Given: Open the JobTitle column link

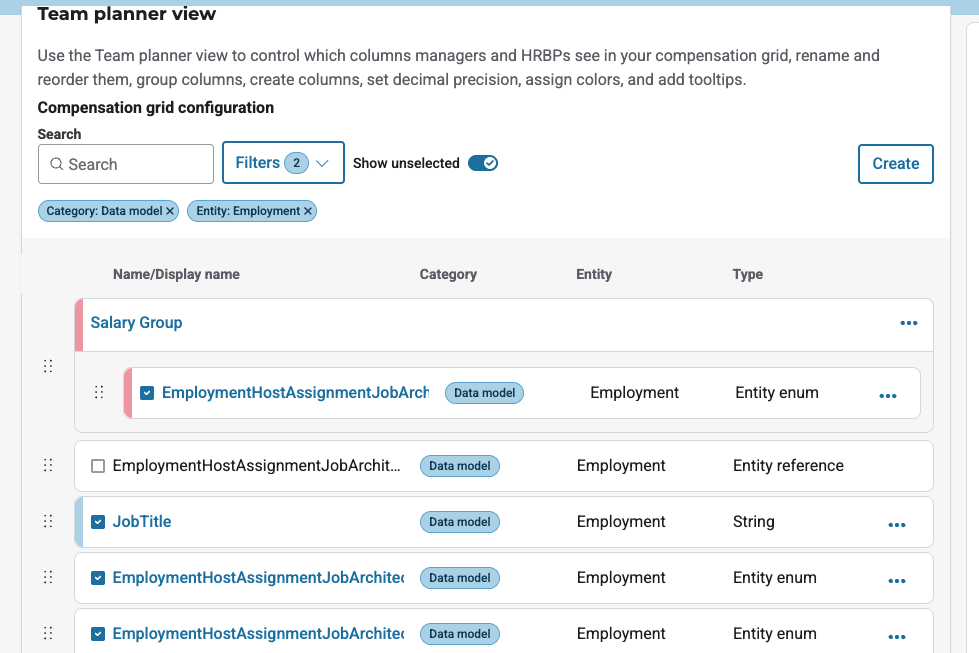Looking at the screenshot, I should [142, 522].
